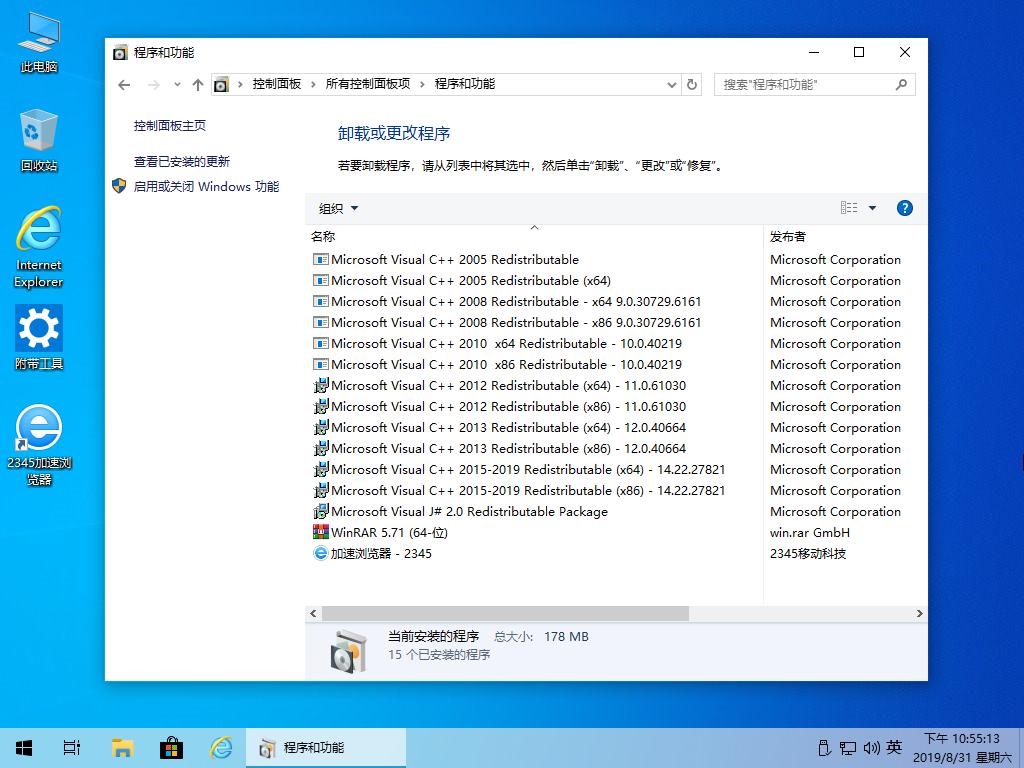Screen dimensions: 1024x768
Task: Sort by the 发布者 column header
Action: coord(845,236)
